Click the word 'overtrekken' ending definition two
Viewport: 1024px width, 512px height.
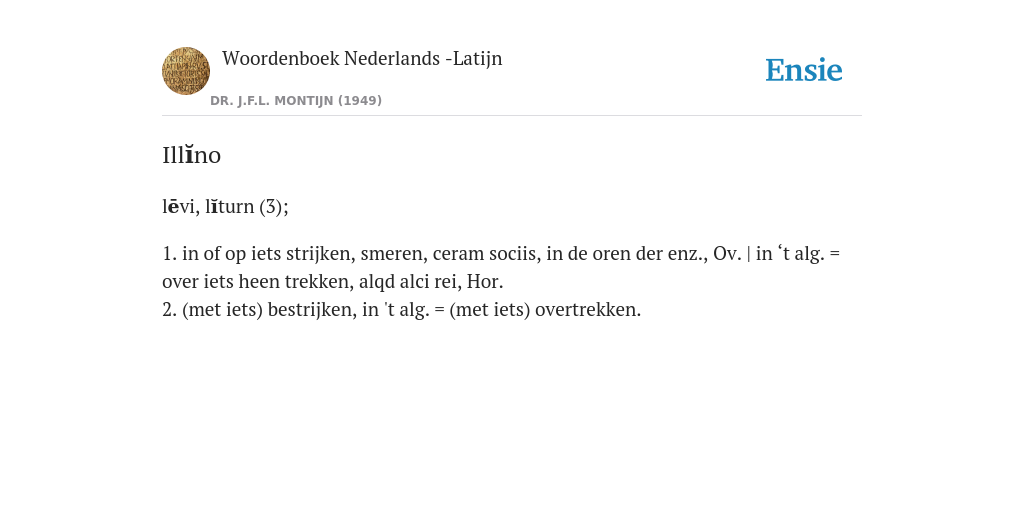588,310
